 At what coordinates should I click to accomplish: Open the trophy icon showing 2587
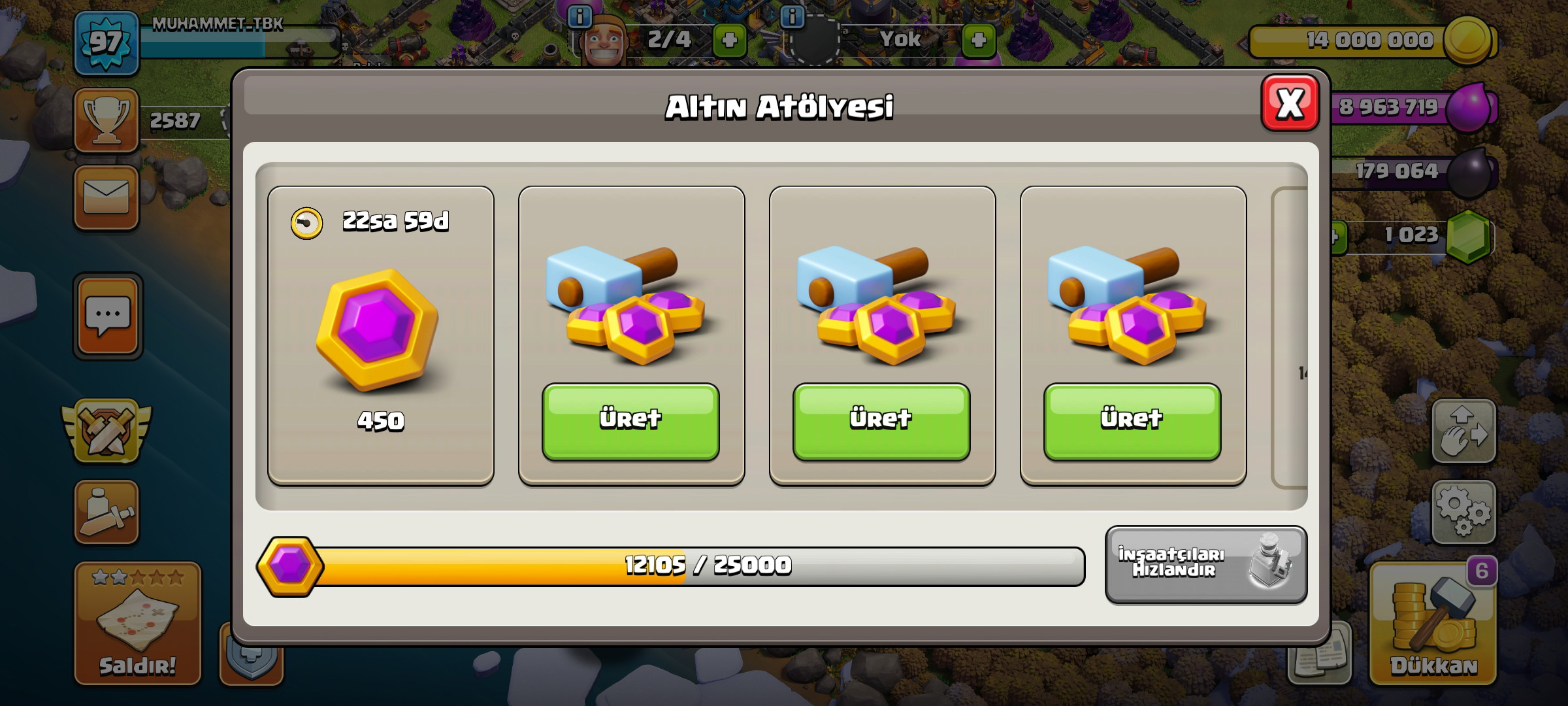tap(106, 120)
